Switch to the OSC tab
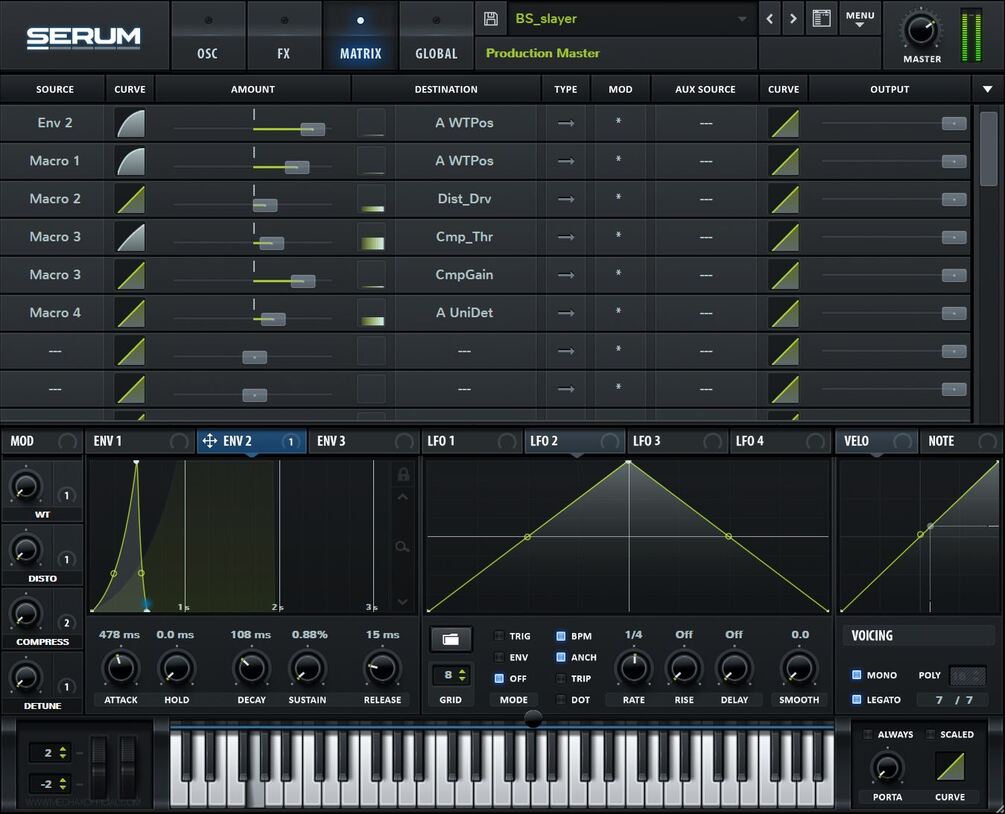 click(x=207, y=36)
